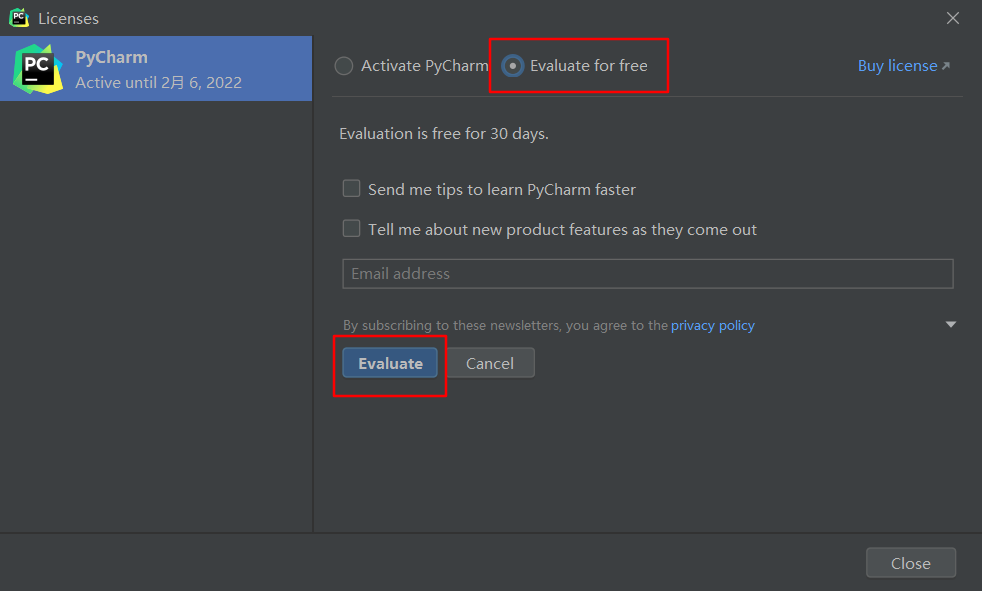Click the Evaluate button
Image resolution: width=982 pixels, height=591 pixels.
pos(390,363)
